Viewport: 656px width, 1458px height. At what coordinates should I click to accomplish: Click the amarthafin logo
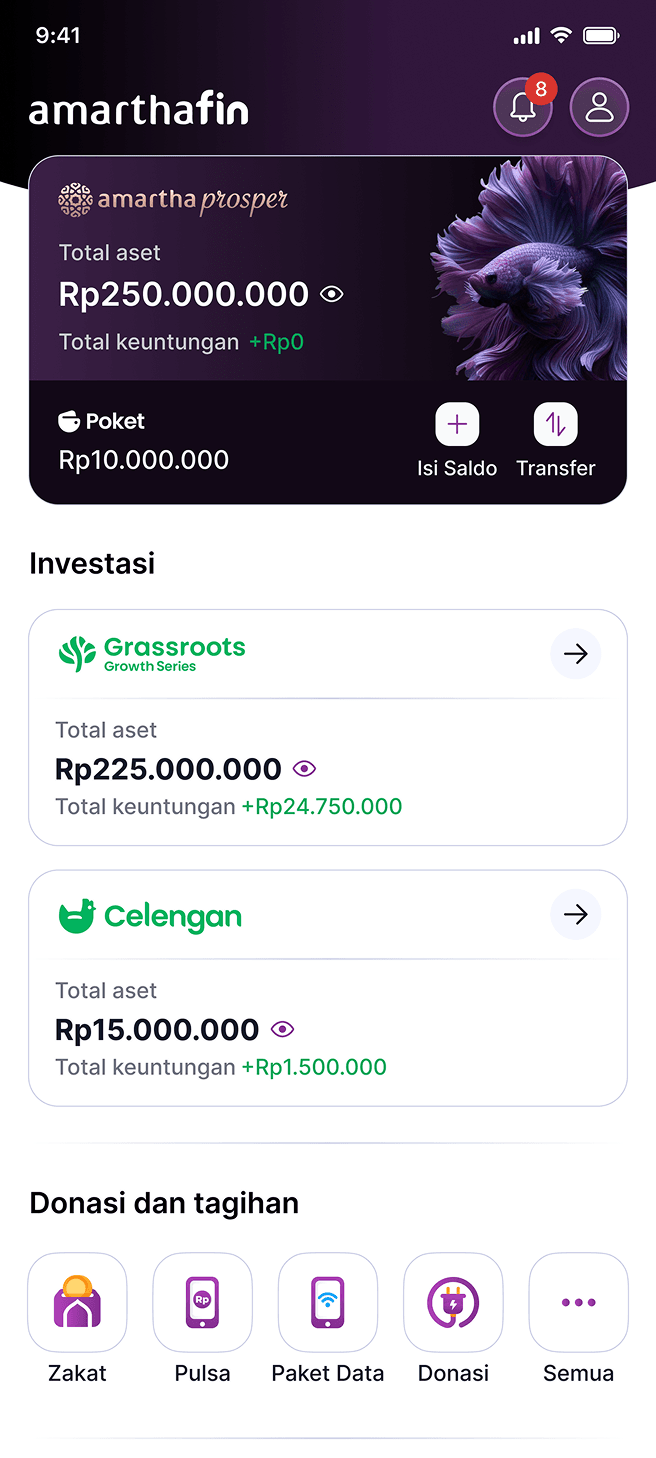(138, 109)
